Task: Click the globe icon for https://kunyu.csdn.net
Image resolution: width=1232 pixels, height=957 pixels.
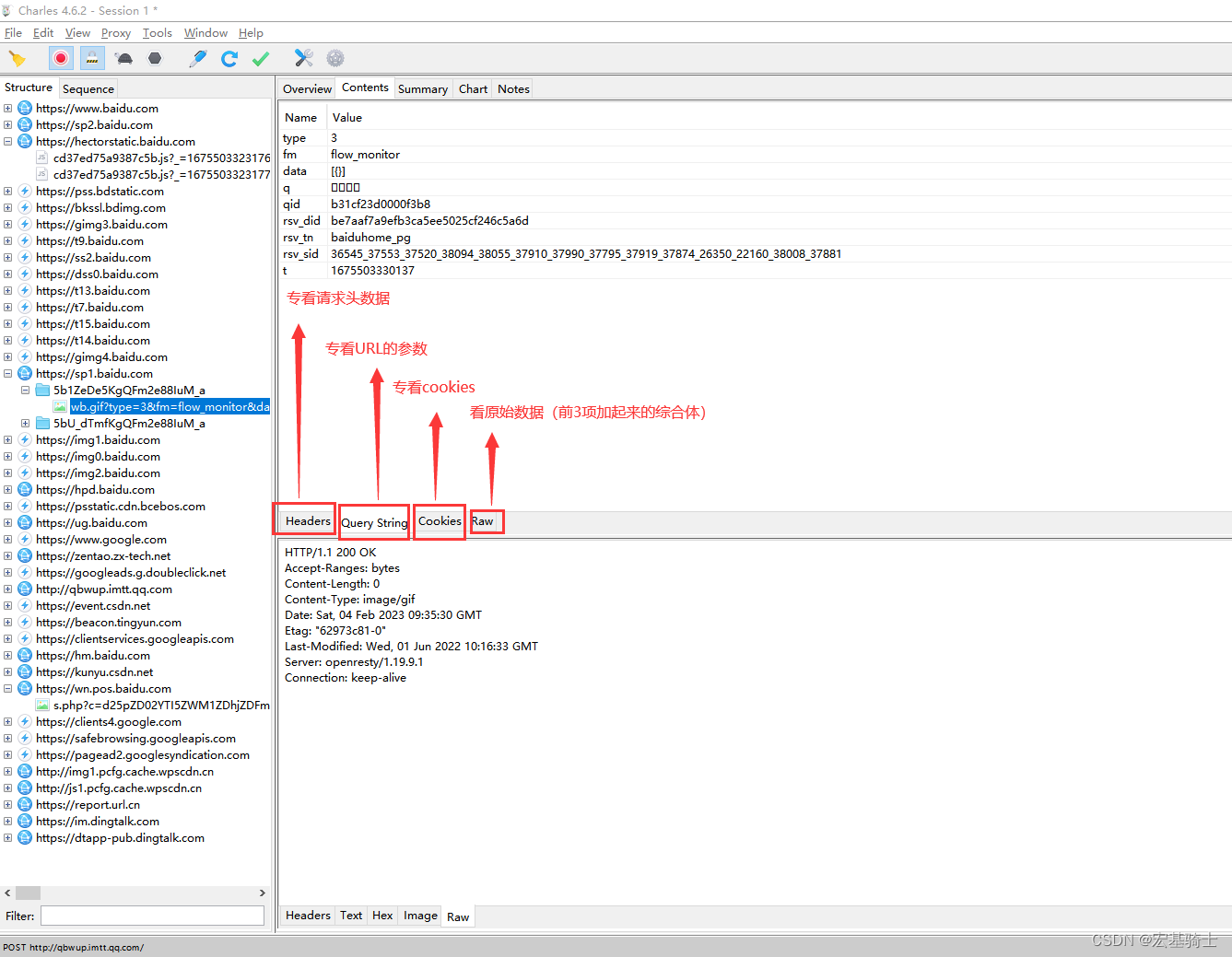Action: point(25,672)
